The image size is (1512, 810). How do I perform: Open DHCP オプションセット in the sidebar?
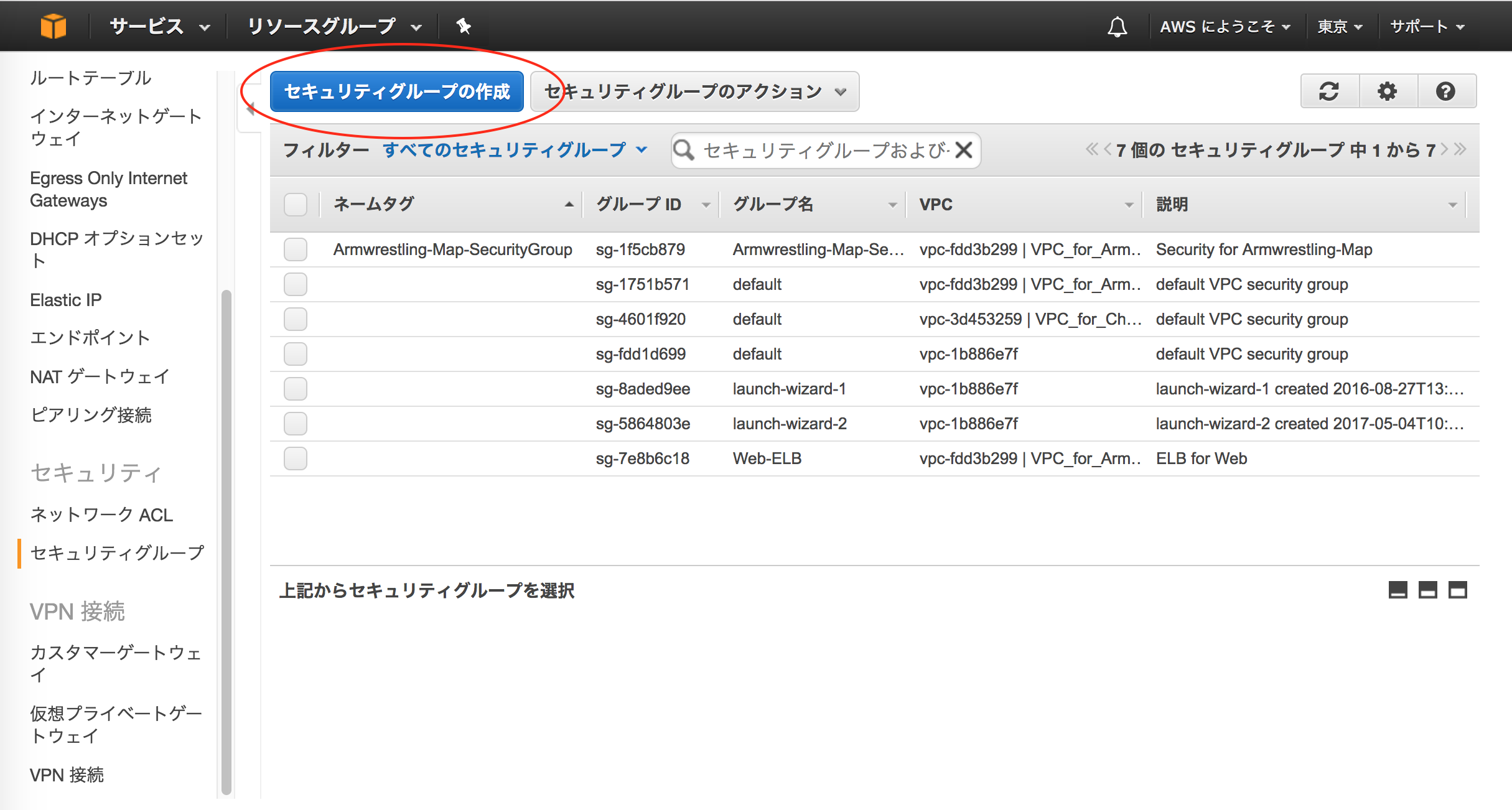coord(117,249)
